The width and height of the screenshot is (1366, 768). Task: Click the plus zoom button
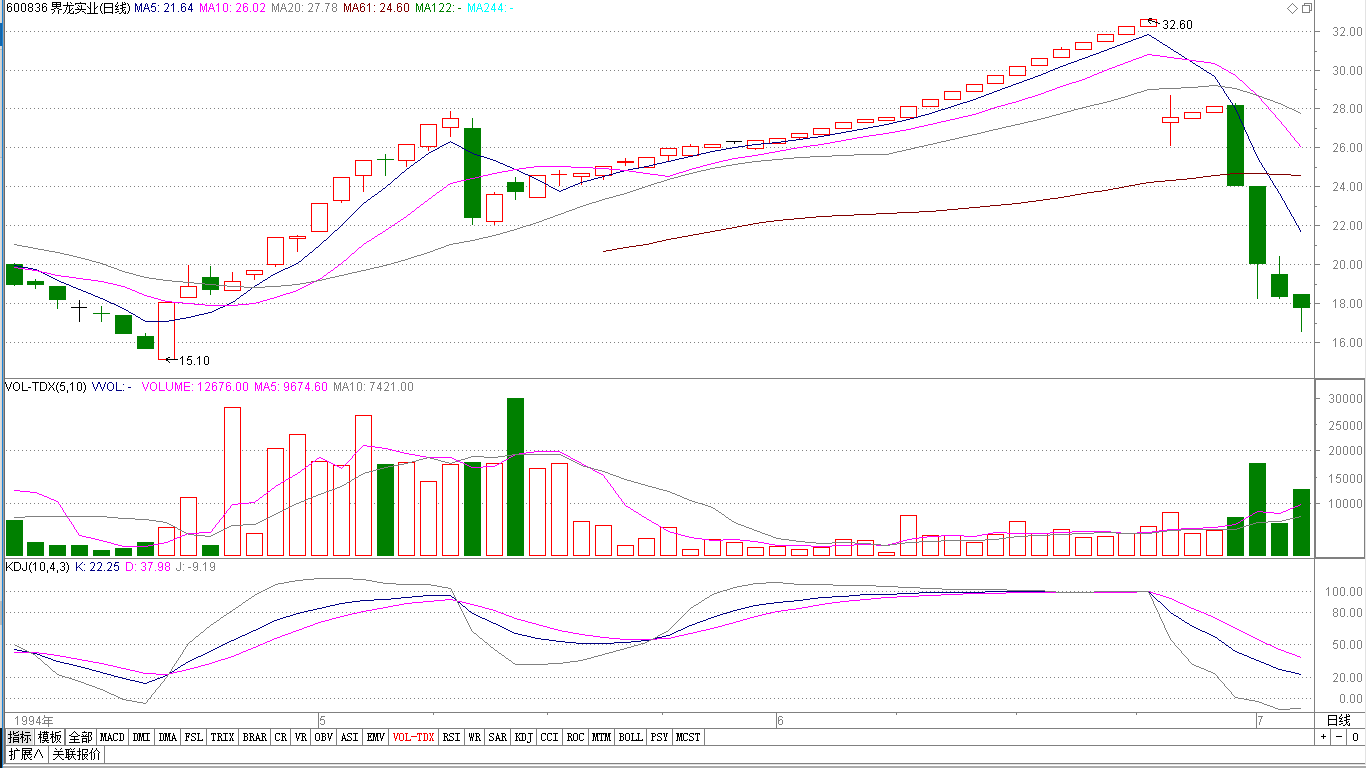tap(1324, 737)
